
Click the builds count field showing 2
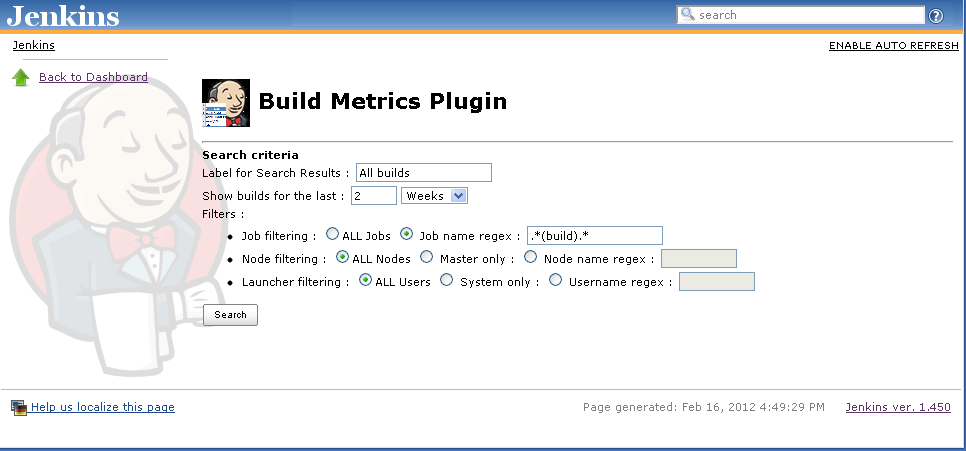coord(374,196)
